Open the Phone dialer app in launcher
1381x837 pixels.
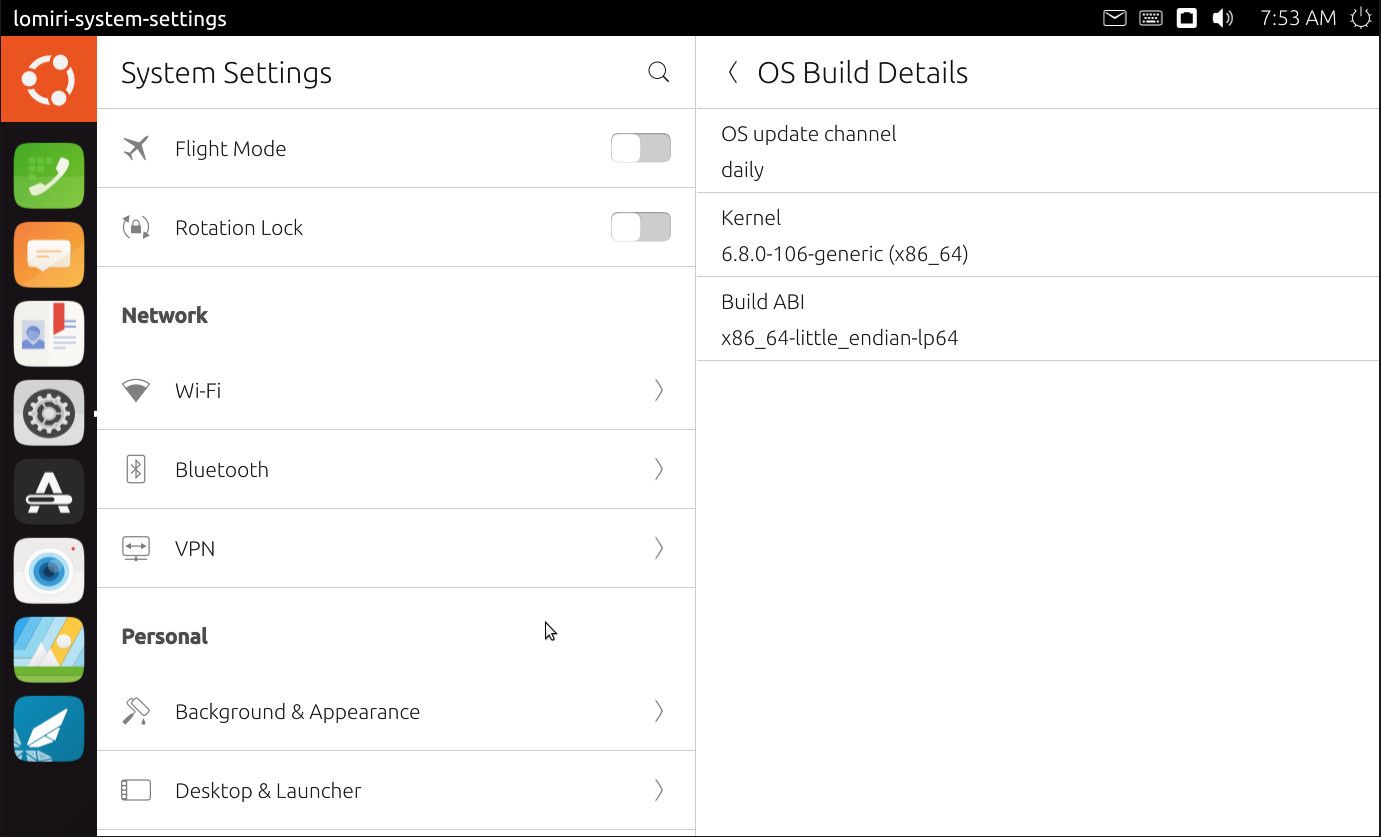pos(49,176)
